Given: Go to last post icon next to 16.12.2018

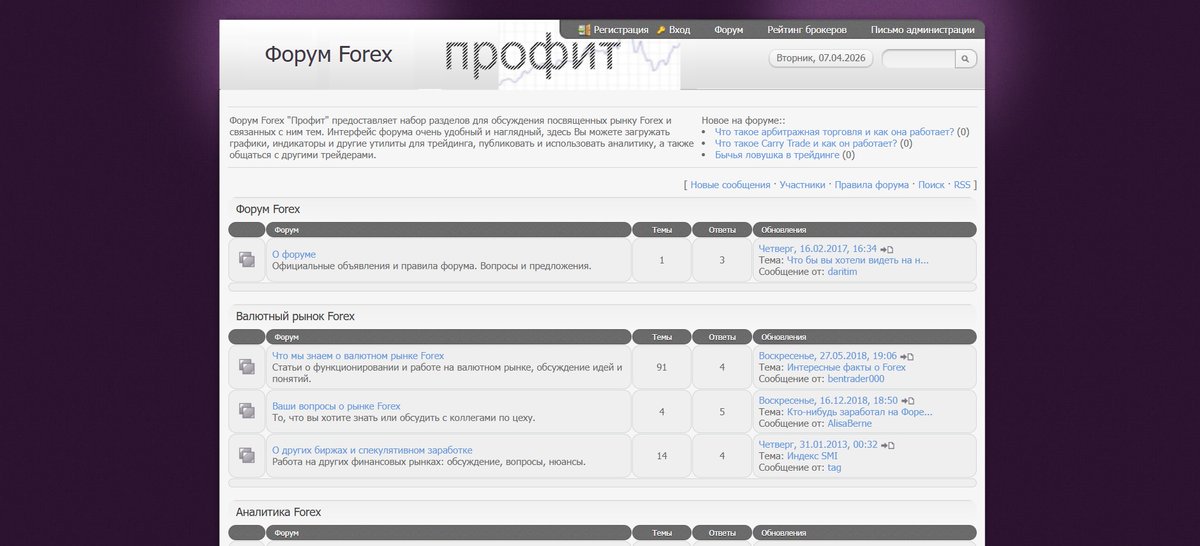Looking at the screenshot, I should [908, 401].
